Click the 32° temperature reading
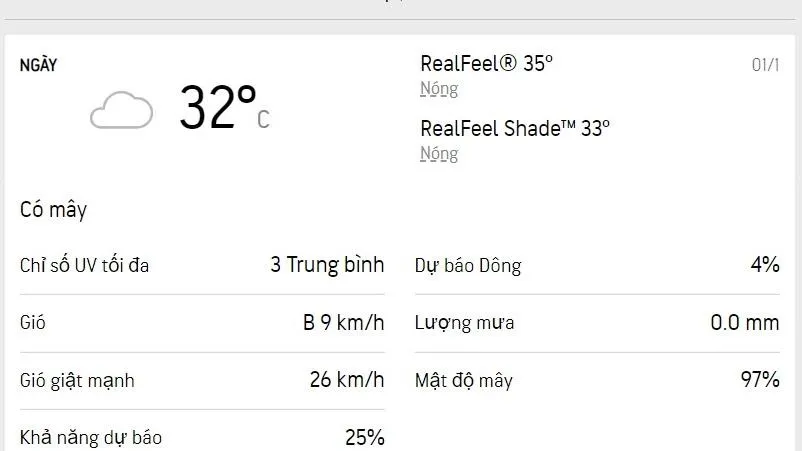This screenshot has width=802, height=451. [x=222, y=108]
